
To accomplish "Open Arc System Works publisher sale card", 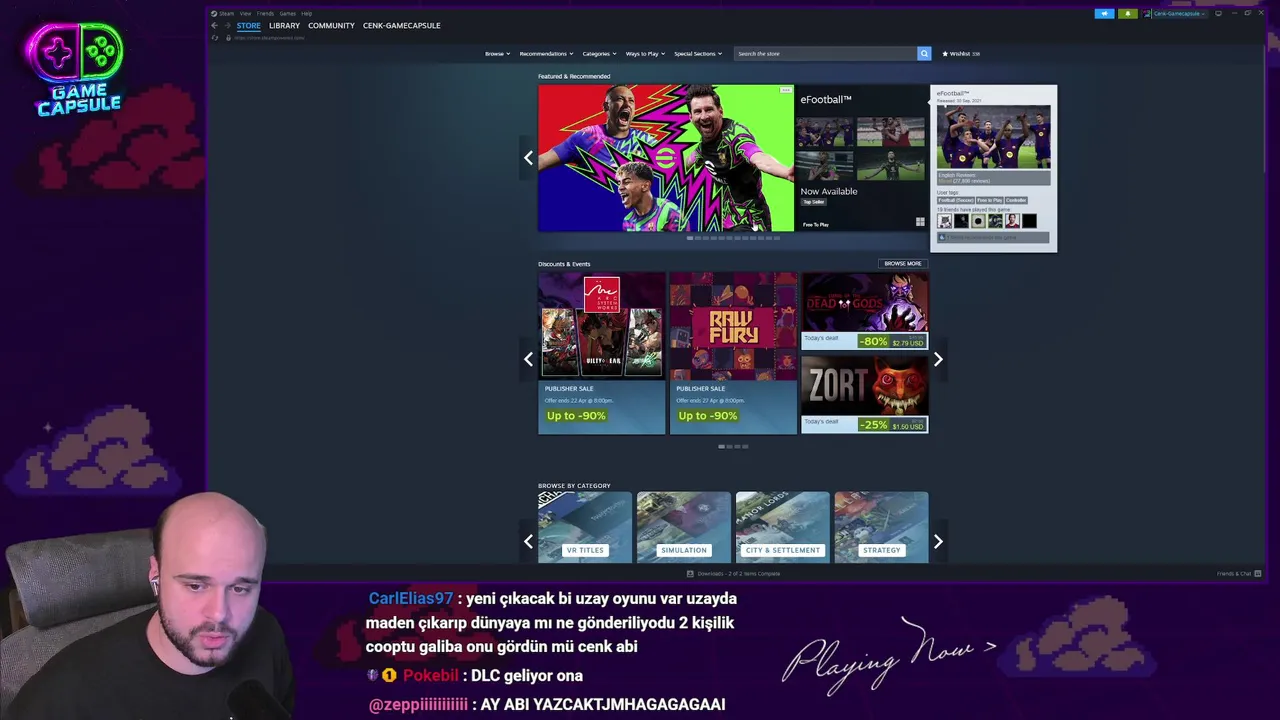I will 601,353.
